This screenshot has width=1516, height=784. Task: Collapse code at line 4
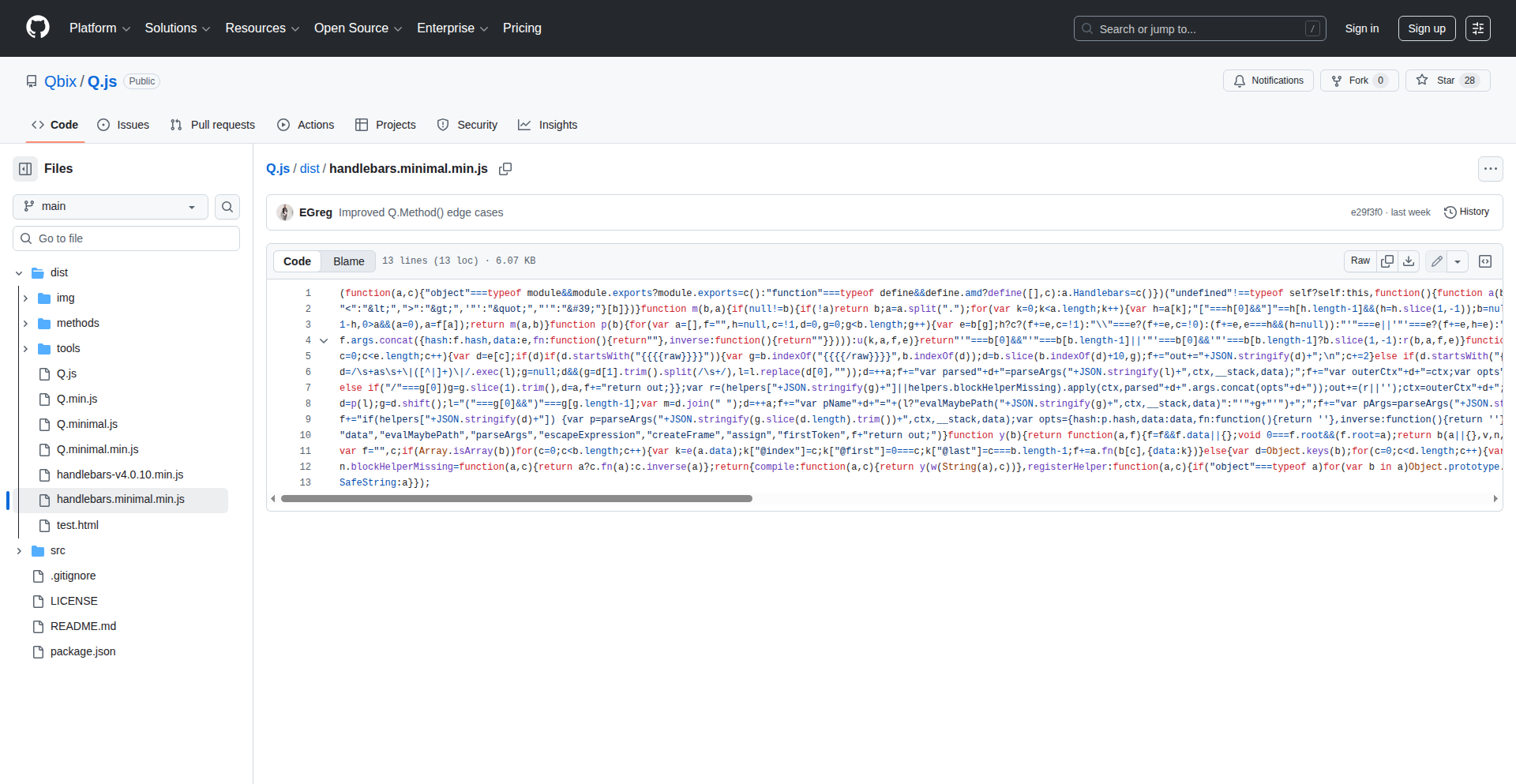pos(324,341)
